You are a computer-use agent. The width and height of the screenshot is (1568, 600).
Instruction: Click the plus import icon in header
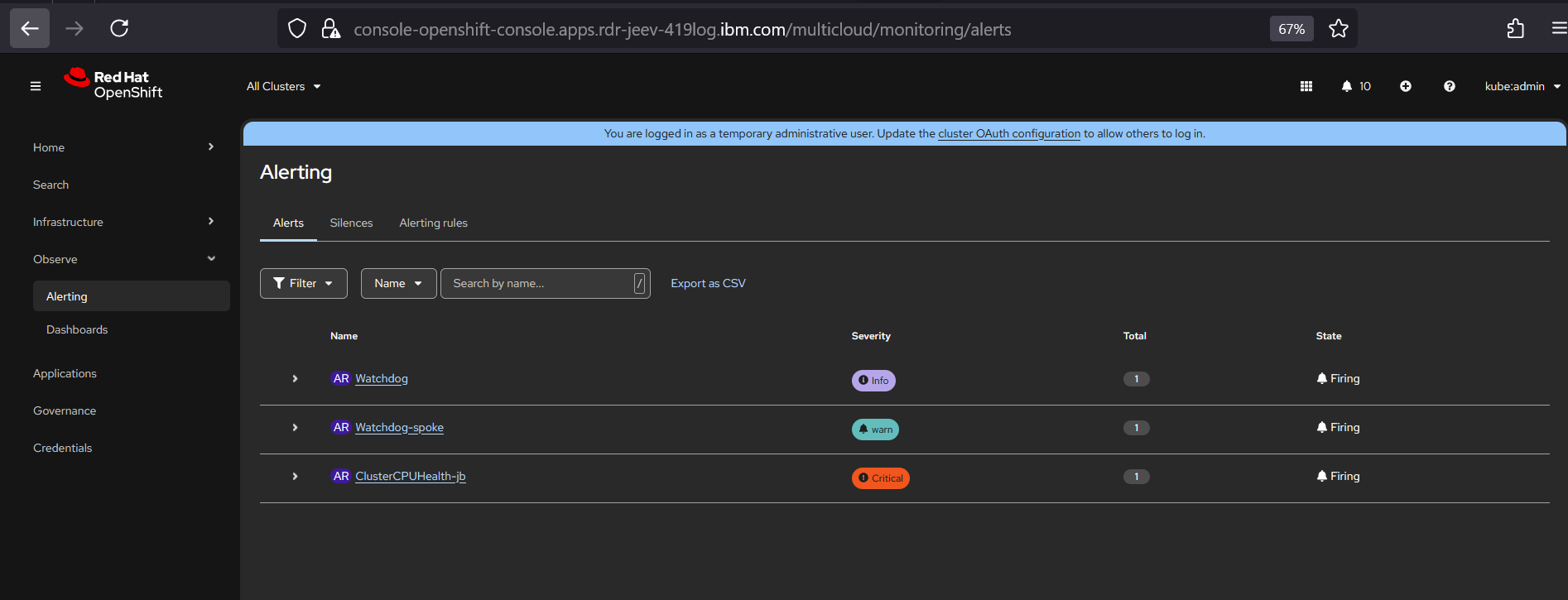pos(1406,86)
